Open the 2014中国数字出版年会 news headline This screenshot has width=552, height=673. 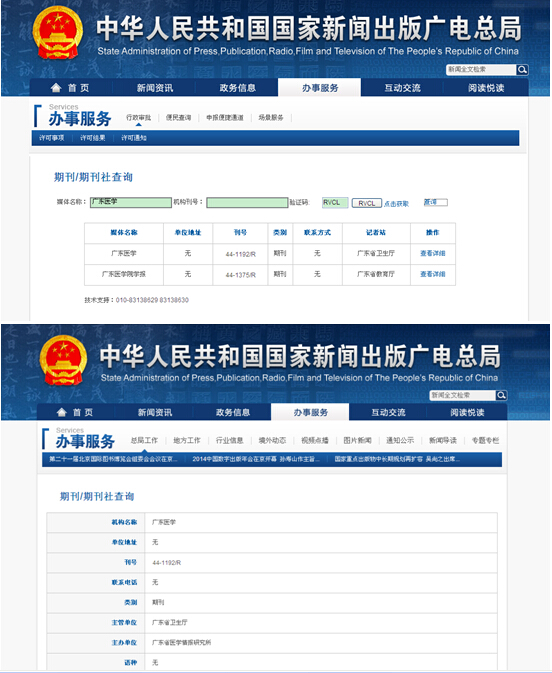pyautogui.click(x=256, y=459)
